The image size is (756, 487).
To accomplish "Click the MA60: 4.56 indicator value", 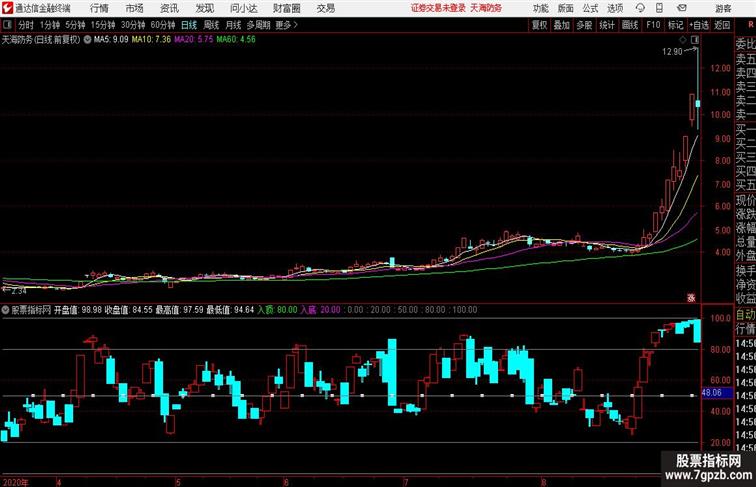I will 236,40.
